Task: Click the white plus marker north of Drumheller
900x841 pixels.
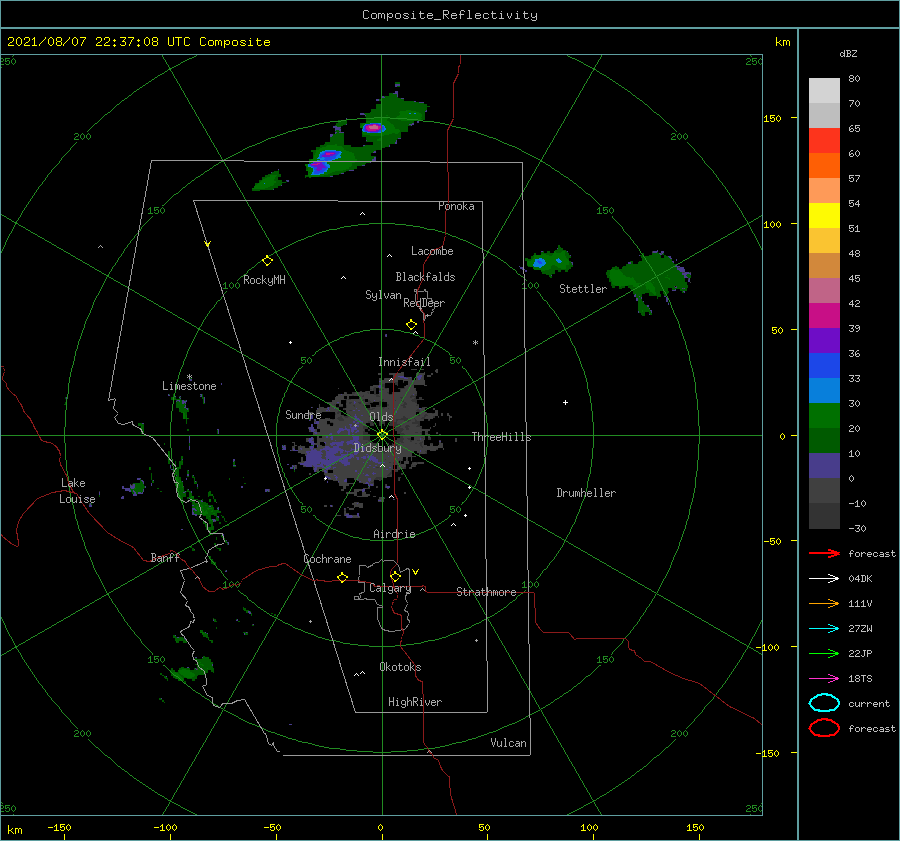Action: [x=565, y=402]
